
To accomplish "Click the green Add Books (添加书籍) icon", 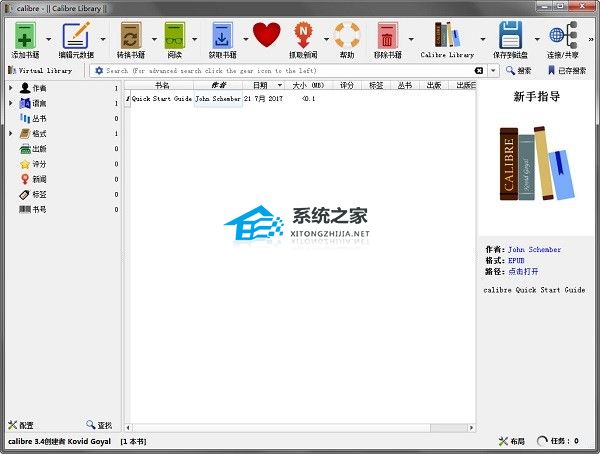I will 27,35.
